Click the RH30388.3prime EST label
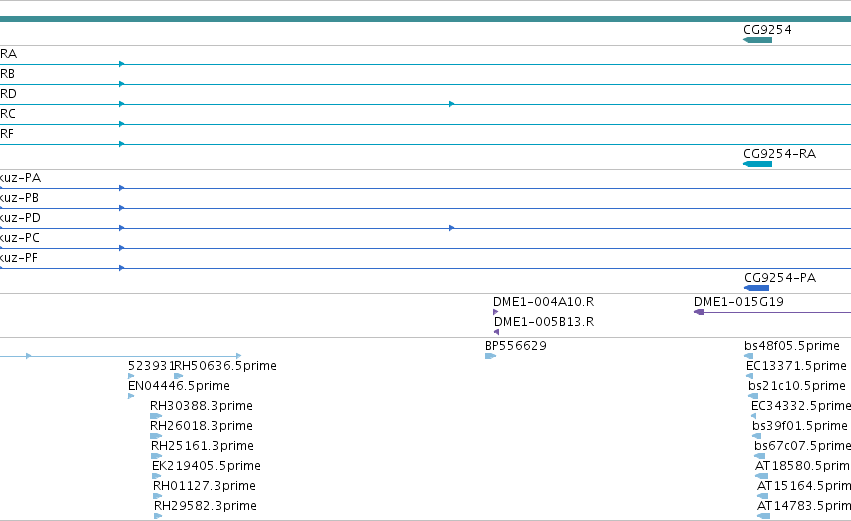Viewport: 851px width, 521px height. click(x=201, y=406)
